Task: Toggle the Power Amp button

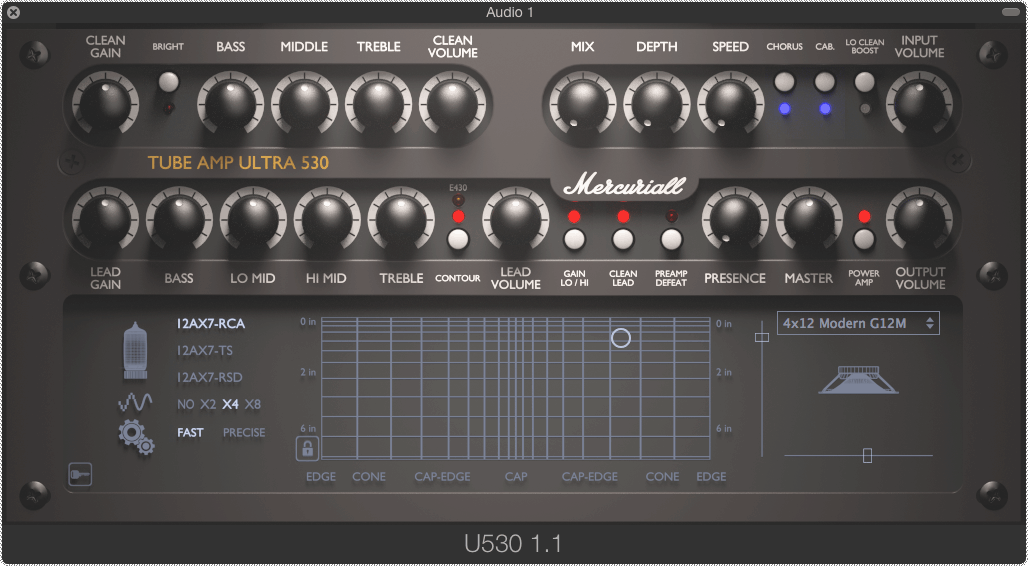Action: tap(864, 239)
